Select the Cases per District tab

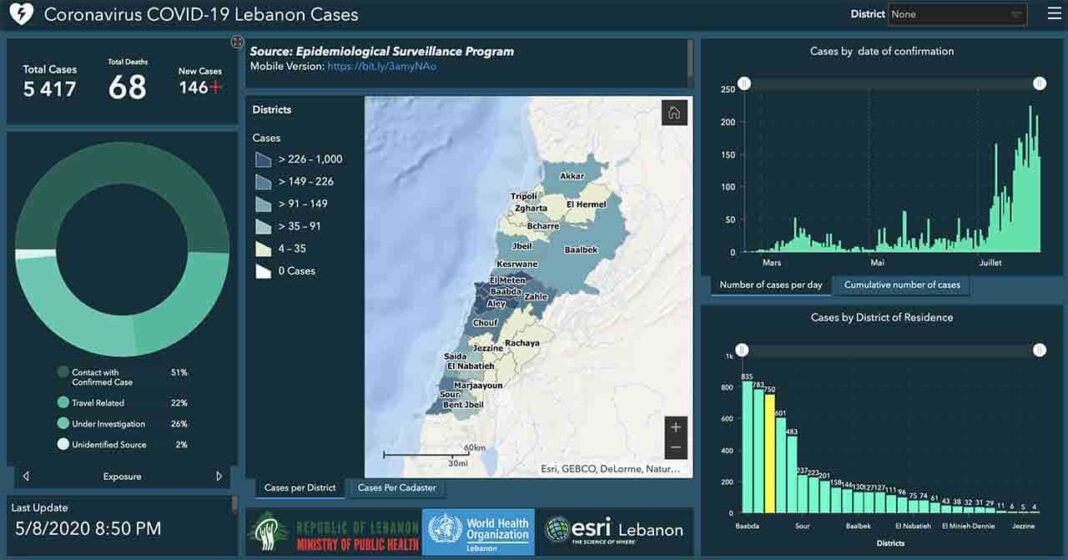click(x=299, y=488)
